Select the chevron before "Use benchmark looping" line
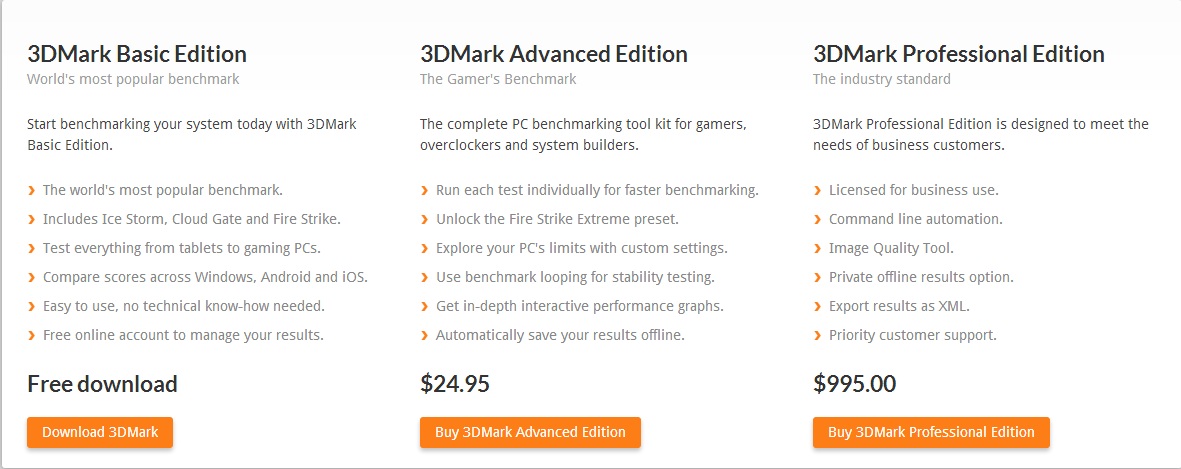 (x=425, y=277)
